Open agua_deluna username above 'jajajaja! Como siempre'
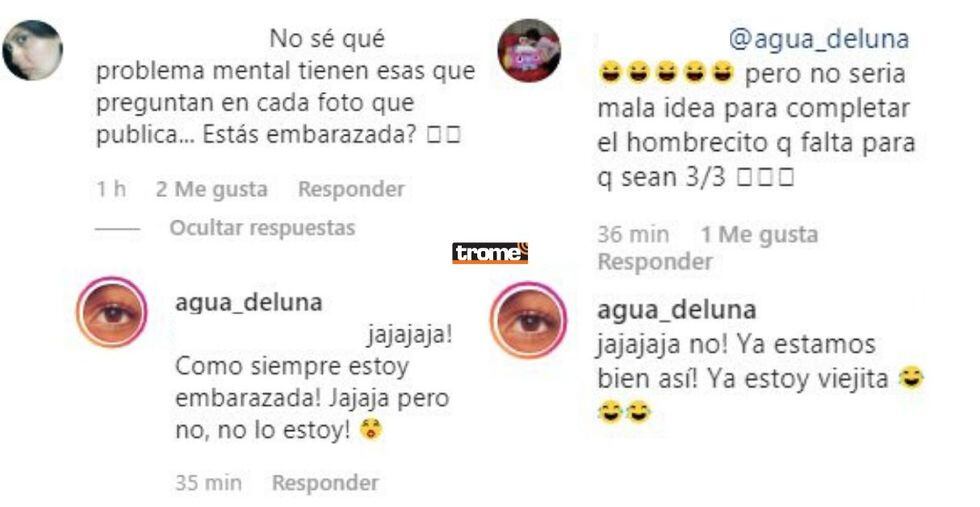This screenshot has width=980, height=507. [x=249, y=303]
